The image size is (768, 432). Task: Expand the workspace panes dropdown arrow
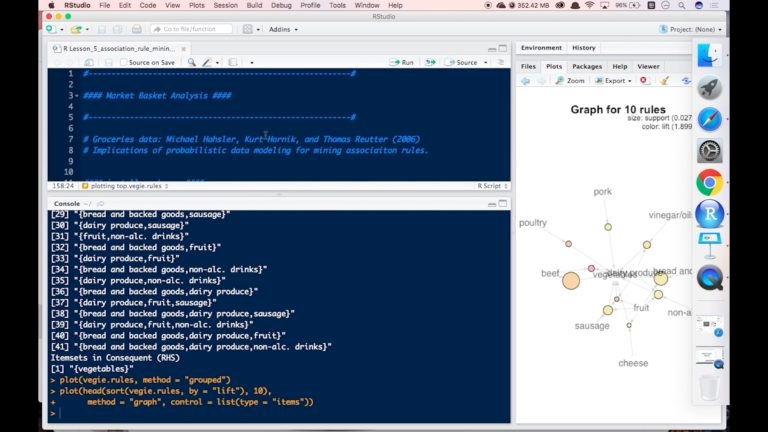click(258, 30)
